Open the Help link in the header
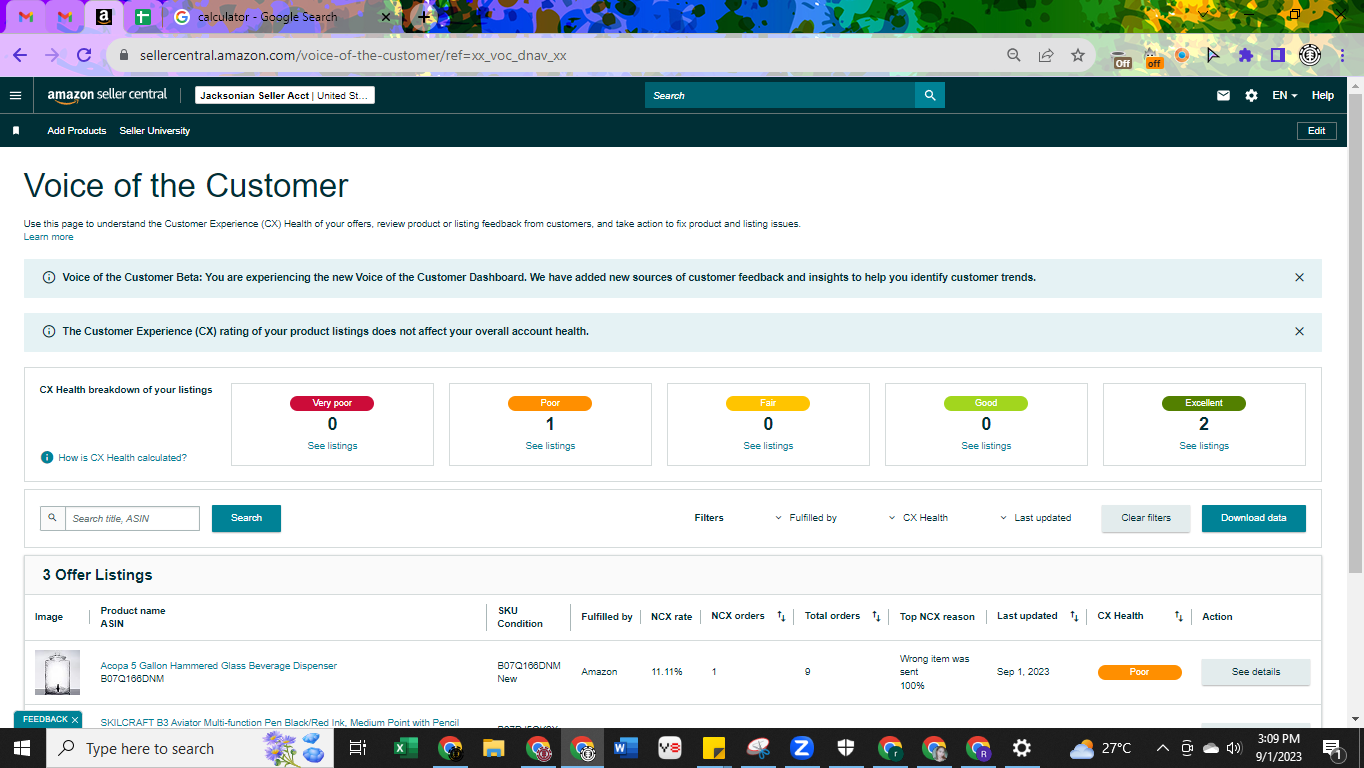This screenshot has height=768, width=1364. (1323, 96)
